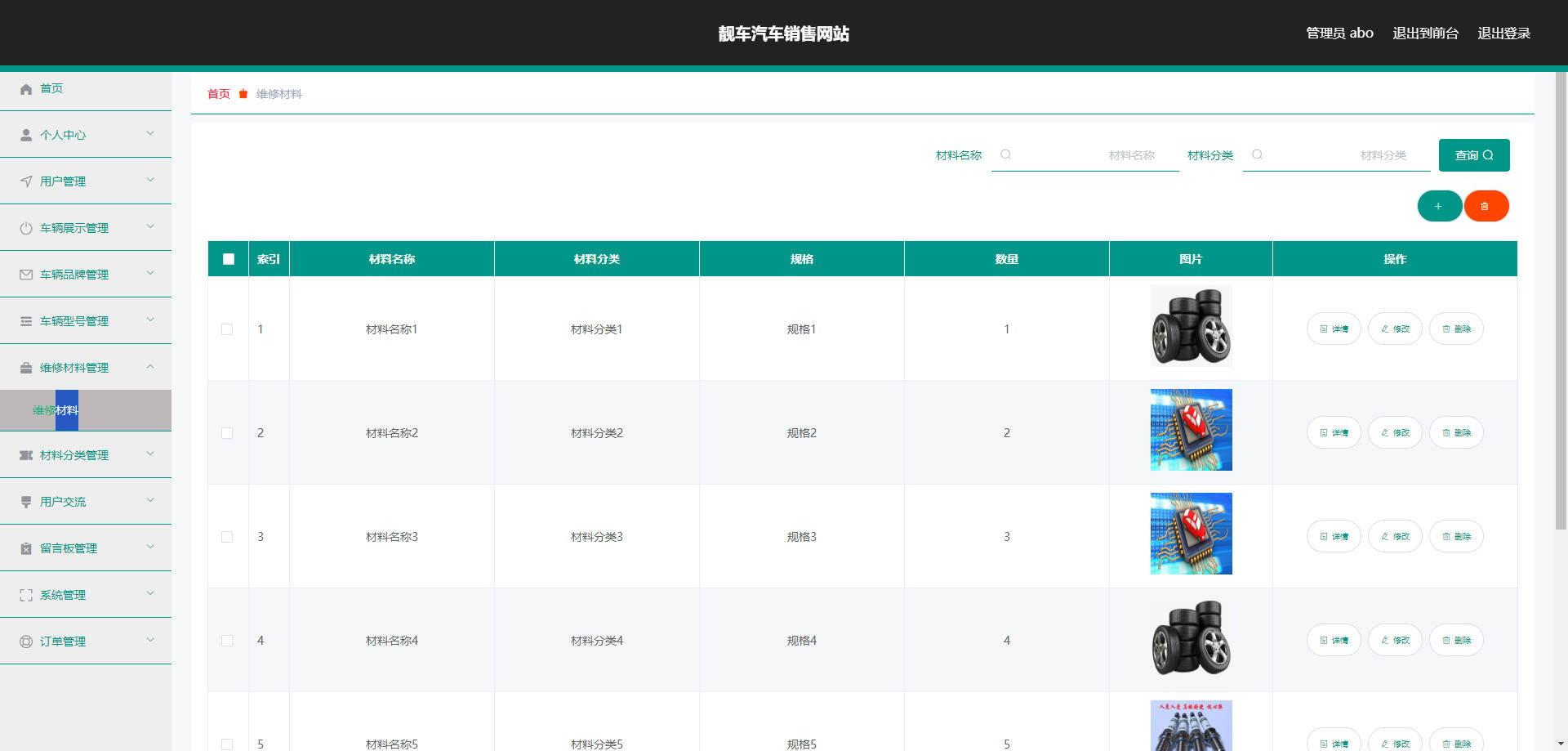
Task: Click the home icon beside 首页 in sidebar
Action: [26, 89]
